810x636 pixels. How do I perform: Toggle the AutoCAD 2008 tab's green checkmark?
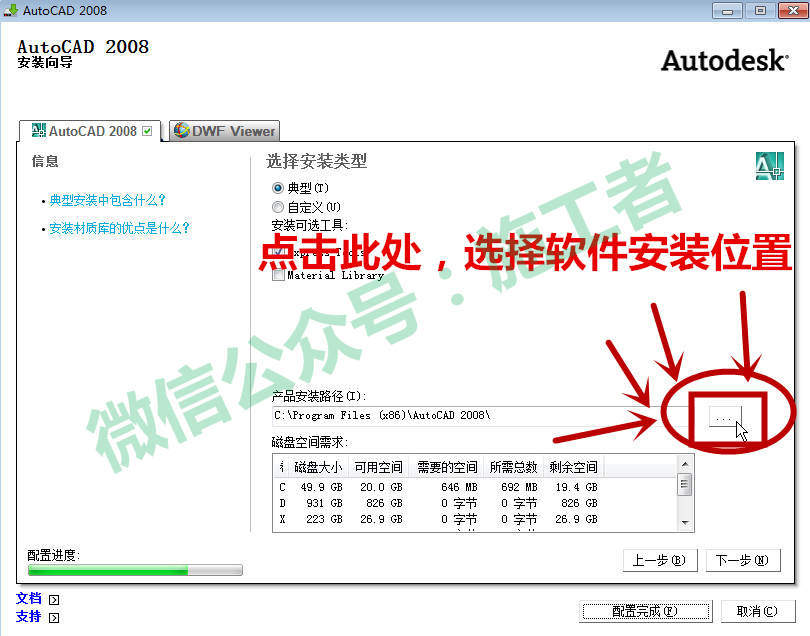(147, 131)
